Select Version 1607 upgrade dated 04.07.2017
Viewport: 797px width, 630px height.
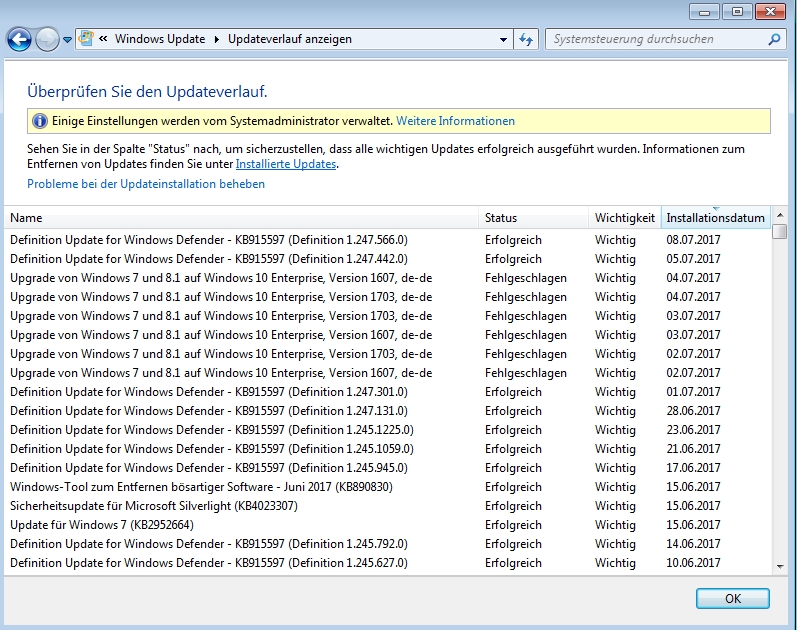pyautogui.click(x=389, y=278)
